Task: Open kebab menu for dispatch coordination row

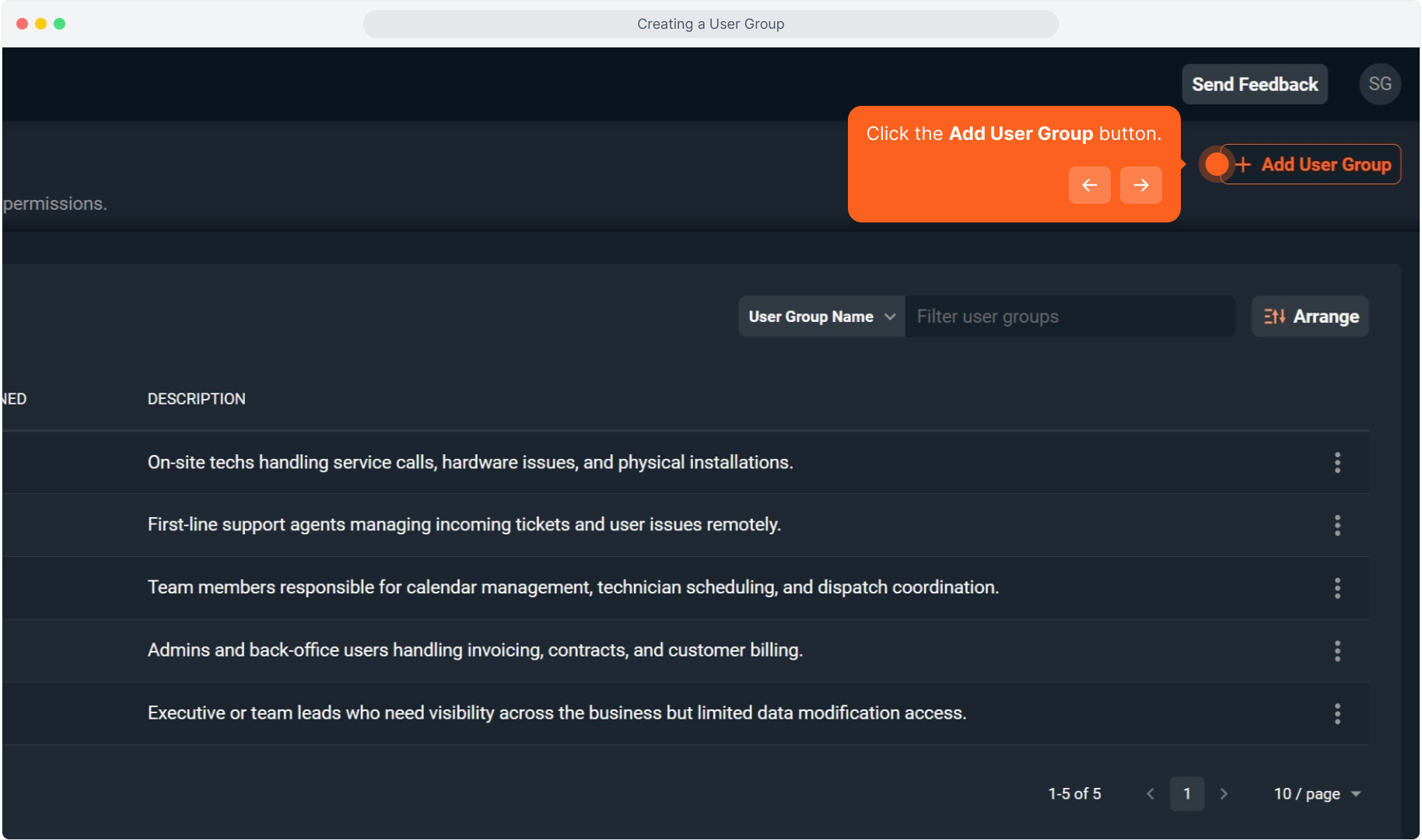Action: tap(1337, 588)
